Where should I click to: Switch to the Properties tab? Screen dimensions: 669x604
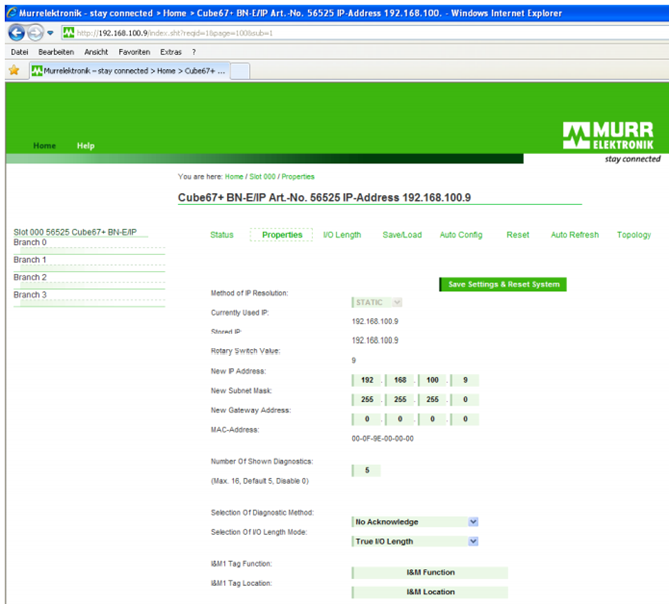point(282,235)
